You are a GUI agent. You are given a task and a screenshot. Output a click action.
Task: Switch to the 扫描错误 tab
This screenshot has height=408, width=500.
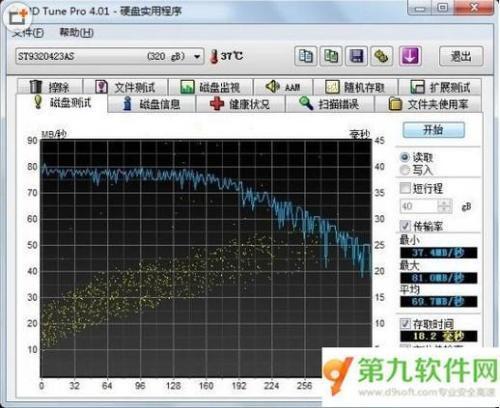pyautogui.click(x=329, y=104)
